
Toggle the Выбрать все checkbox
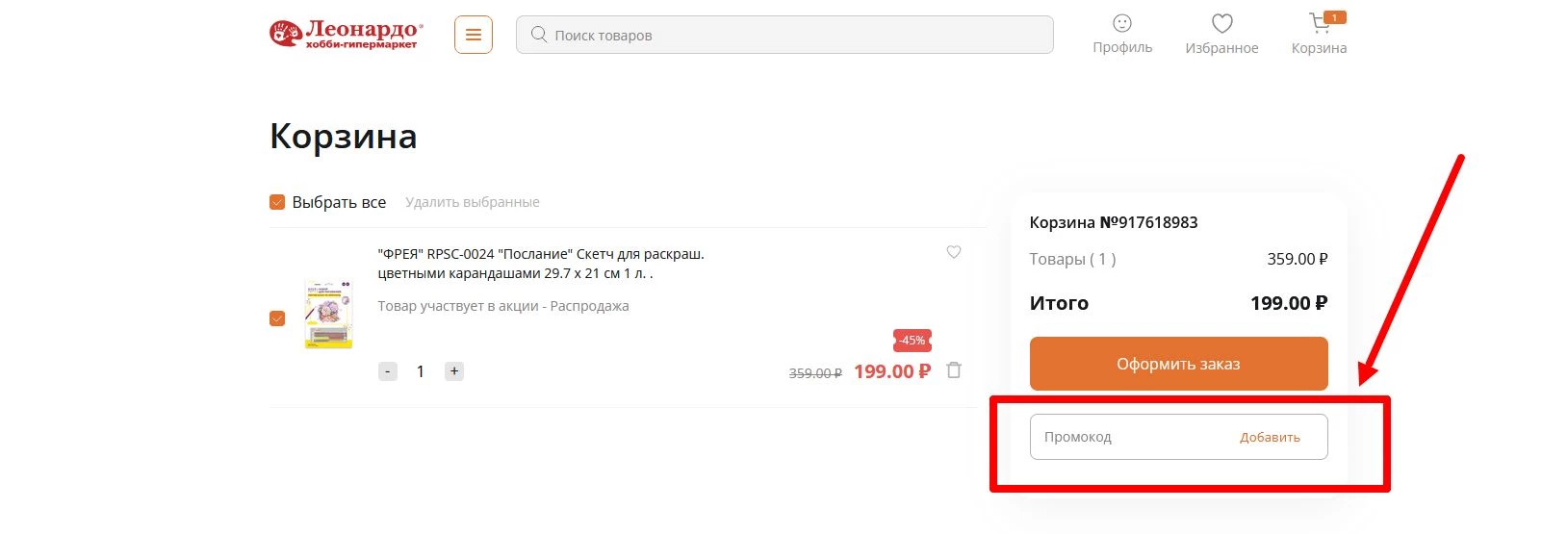[x=277, y=202]
